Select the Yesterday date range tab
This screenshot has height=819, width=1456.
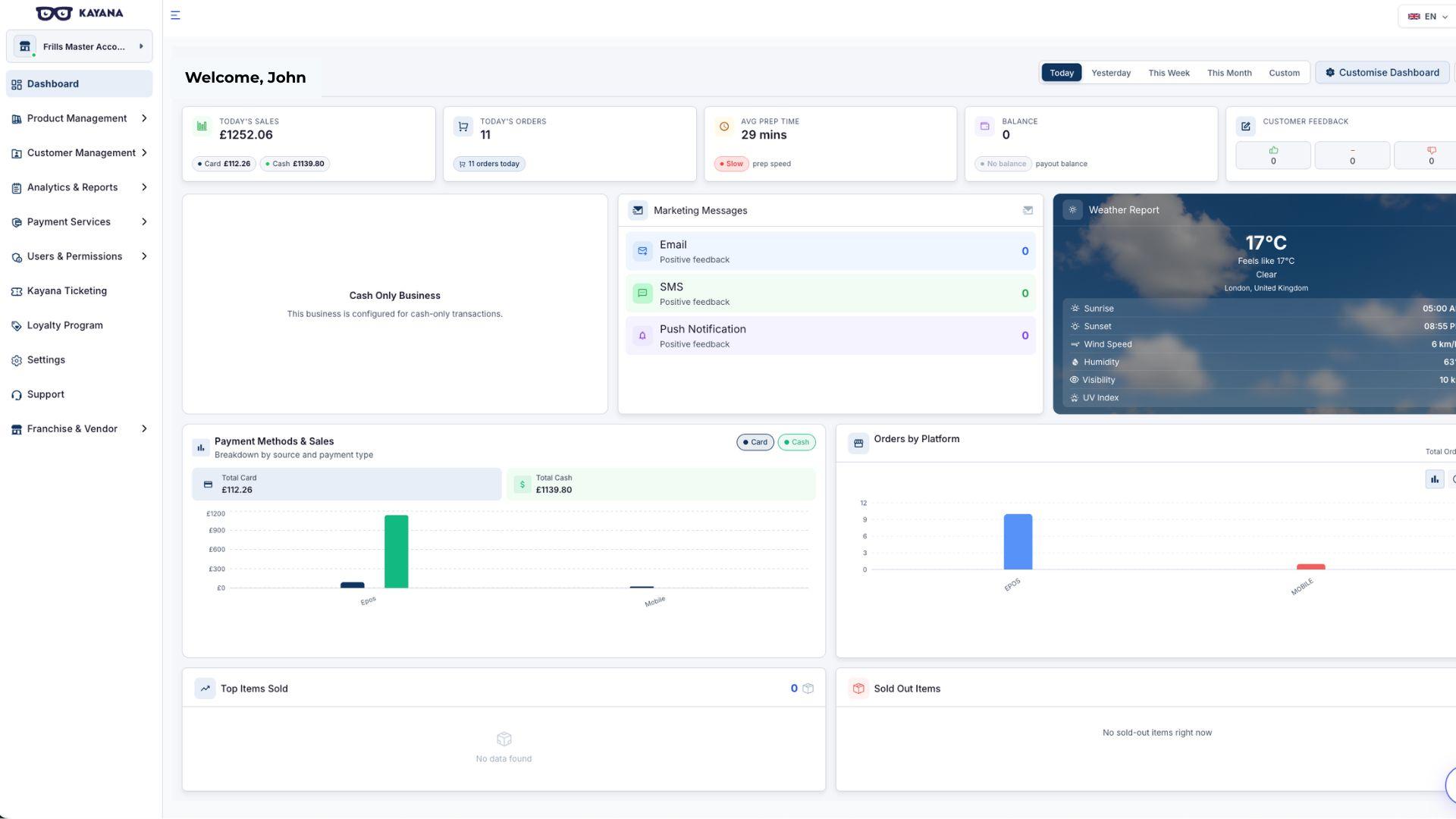1111,73
